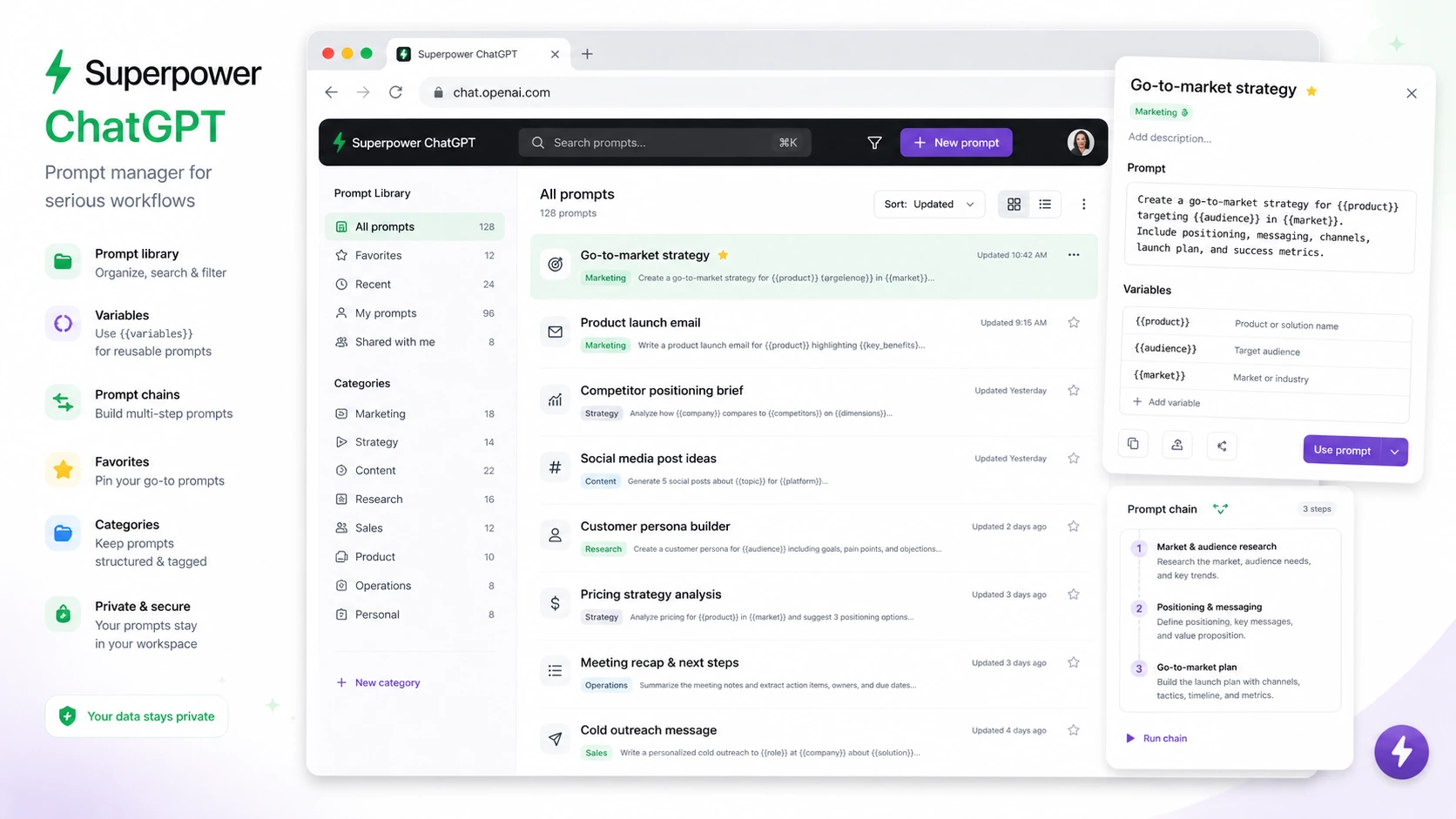The width and height of the screenshot is (1456, 819).
Task: Open the user profile avatar
Action: tap(1081, 142)
